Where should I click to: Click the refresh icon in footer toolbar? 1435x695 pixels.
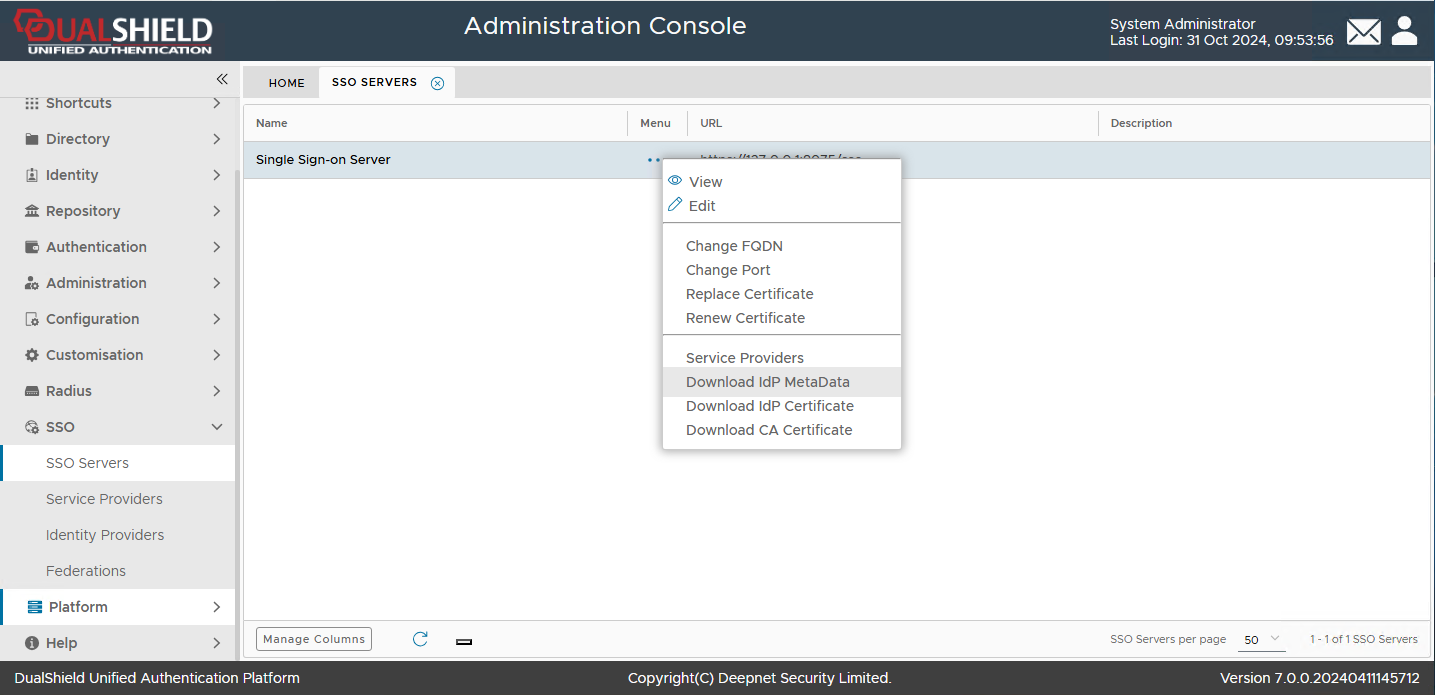420,639
